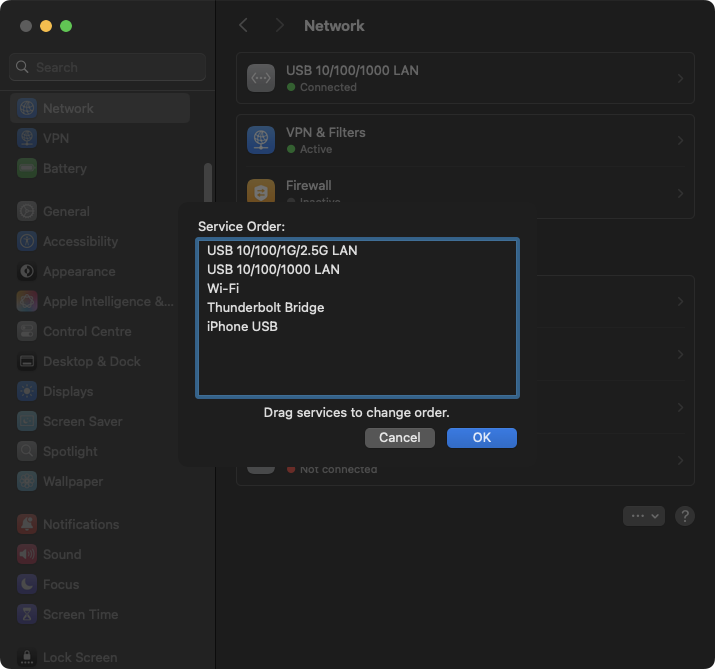Click the Focus moon icon
This screenshot has height=669, width=715.
27,585
